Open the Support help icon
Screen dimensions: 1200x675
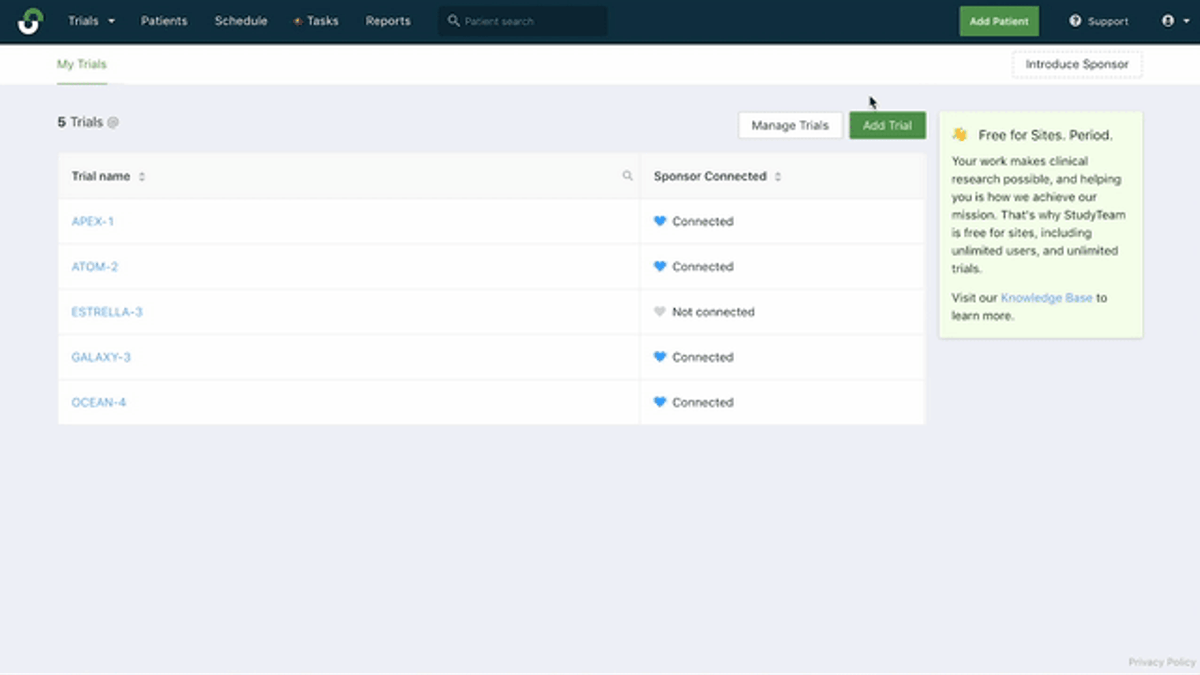[1074, 20]
